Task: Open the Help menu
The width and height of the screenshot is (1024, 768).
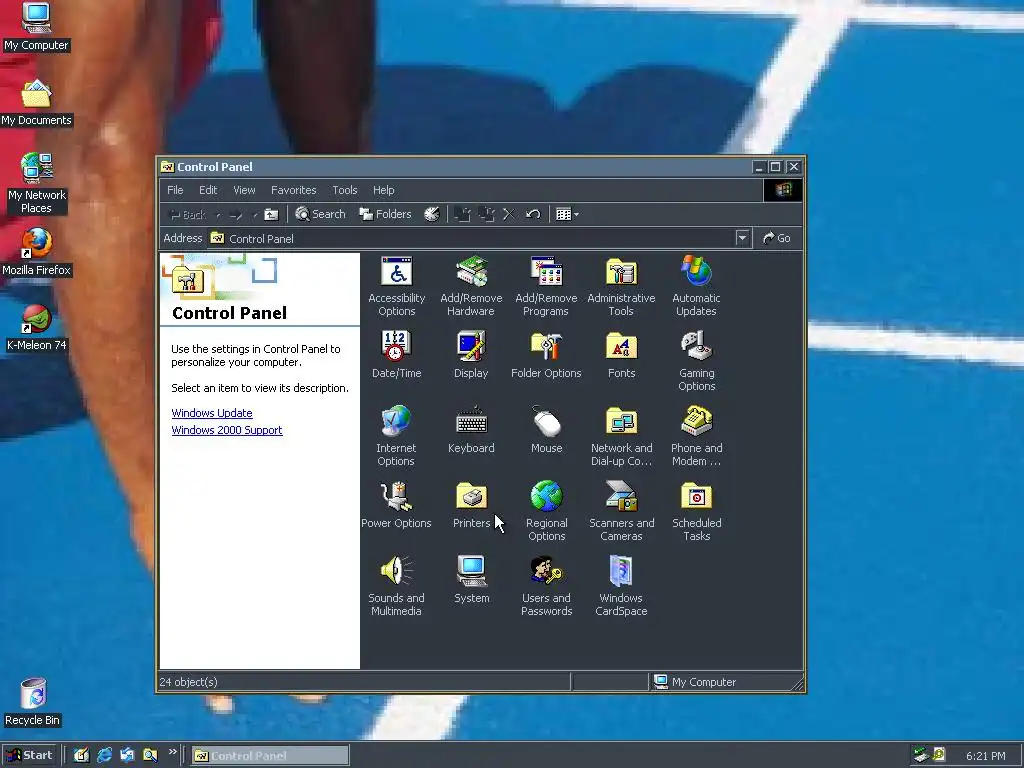Action: tap(383, 190)
